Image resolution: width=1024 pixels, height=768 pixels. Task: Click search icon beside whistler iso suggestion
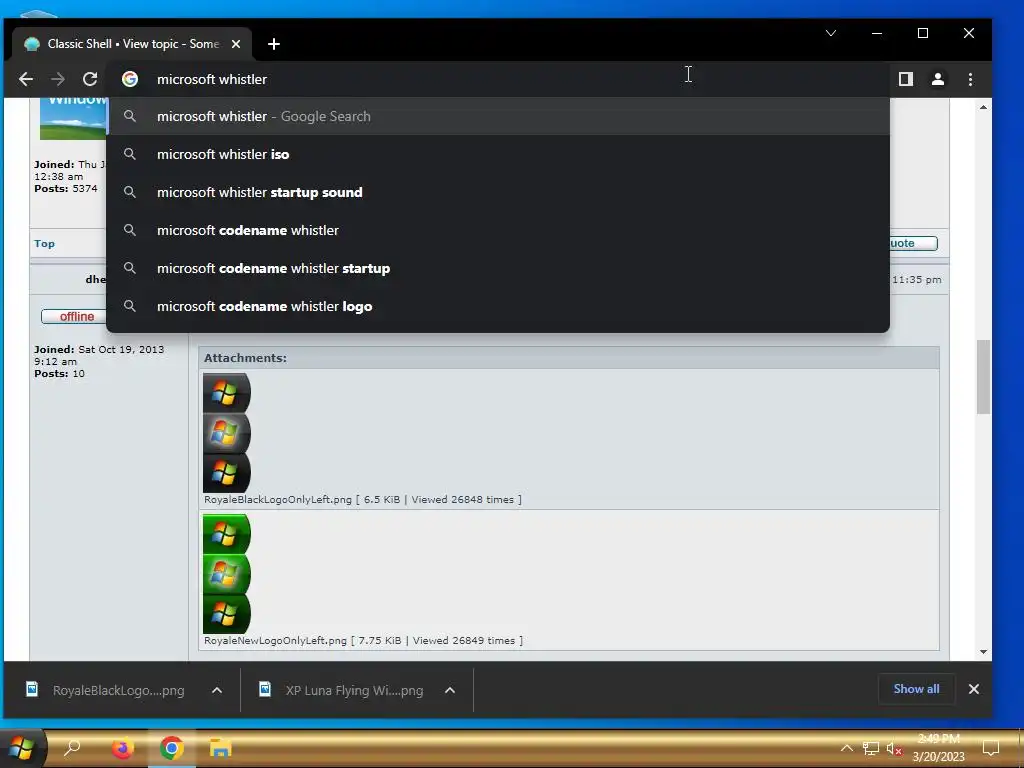click(x=130, y=154)
